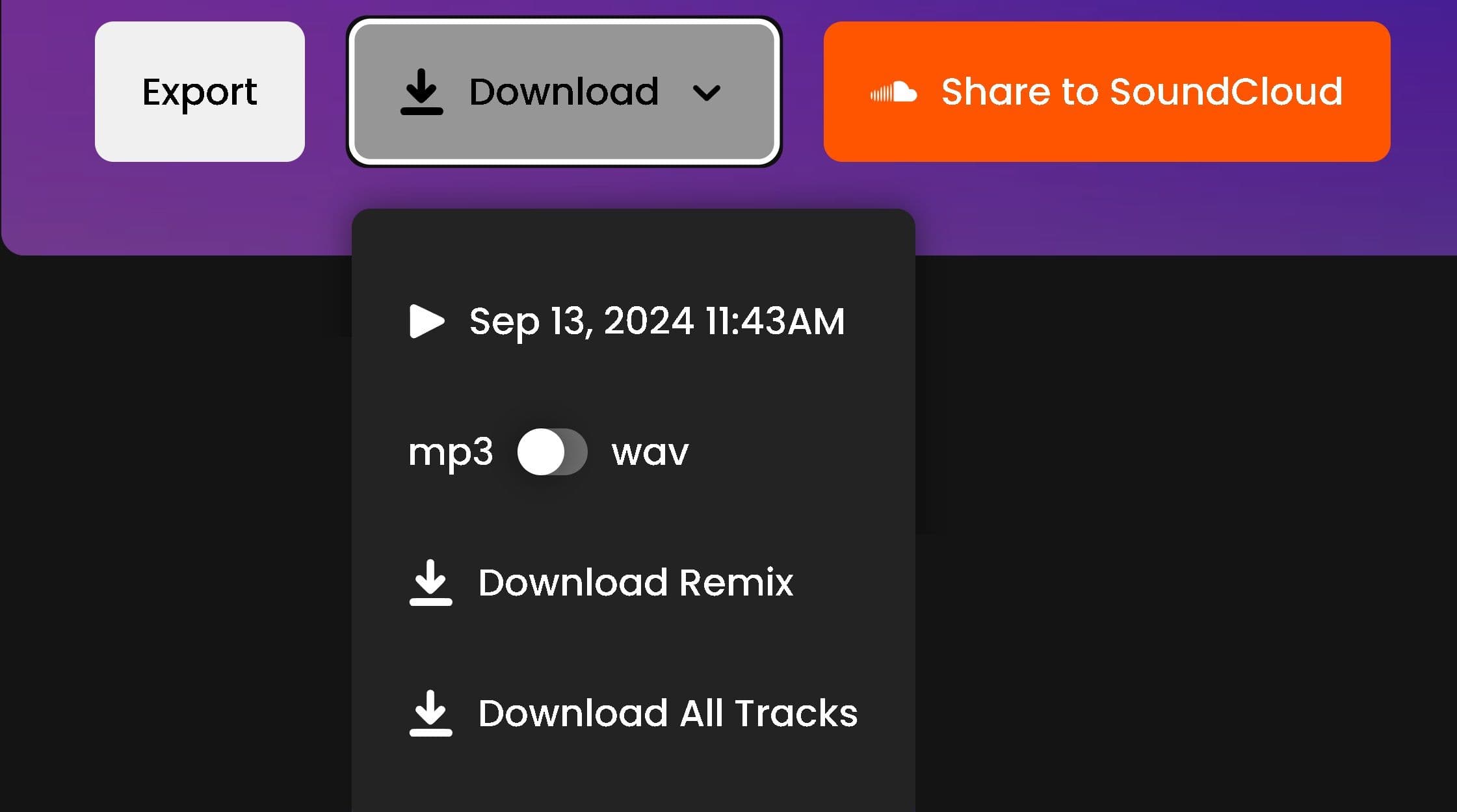Share the remix to SoundCloud
The width and height of the screenshot is (1457, 812).
point(1107,92)
